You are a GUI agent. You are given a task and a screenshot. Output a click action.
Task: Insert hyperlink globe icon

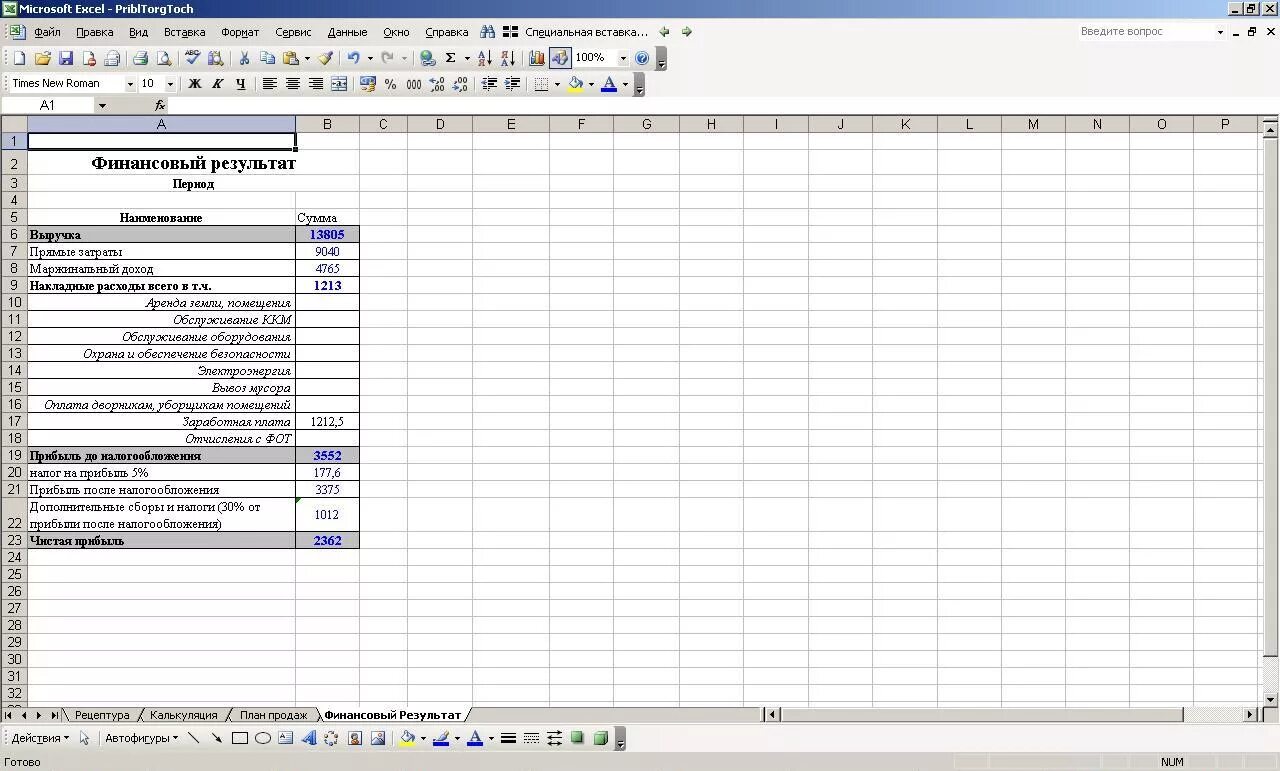[427, 58]
